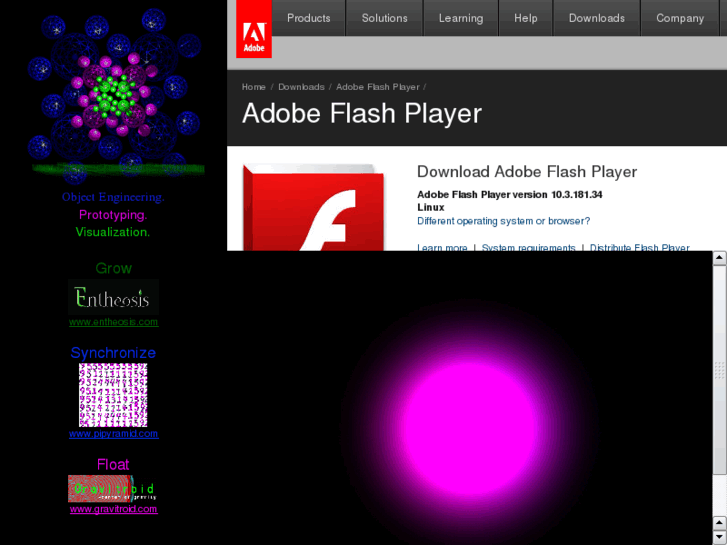727x545 pixels.
Task: Click the 'Float' heading text
Action: (x=113, y=464)
